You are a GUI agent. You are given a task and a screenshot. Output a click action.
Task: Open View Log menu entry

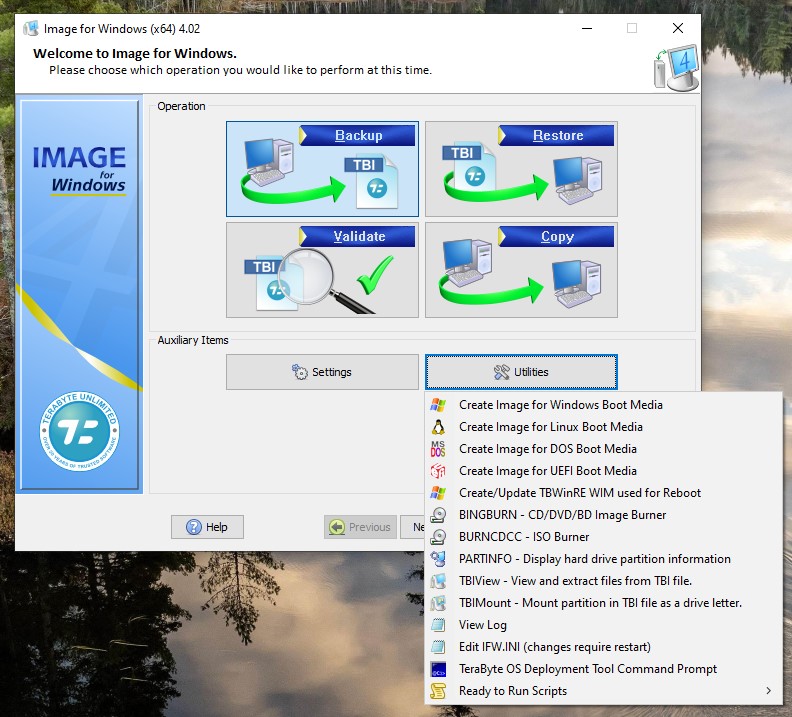[604, 625]
